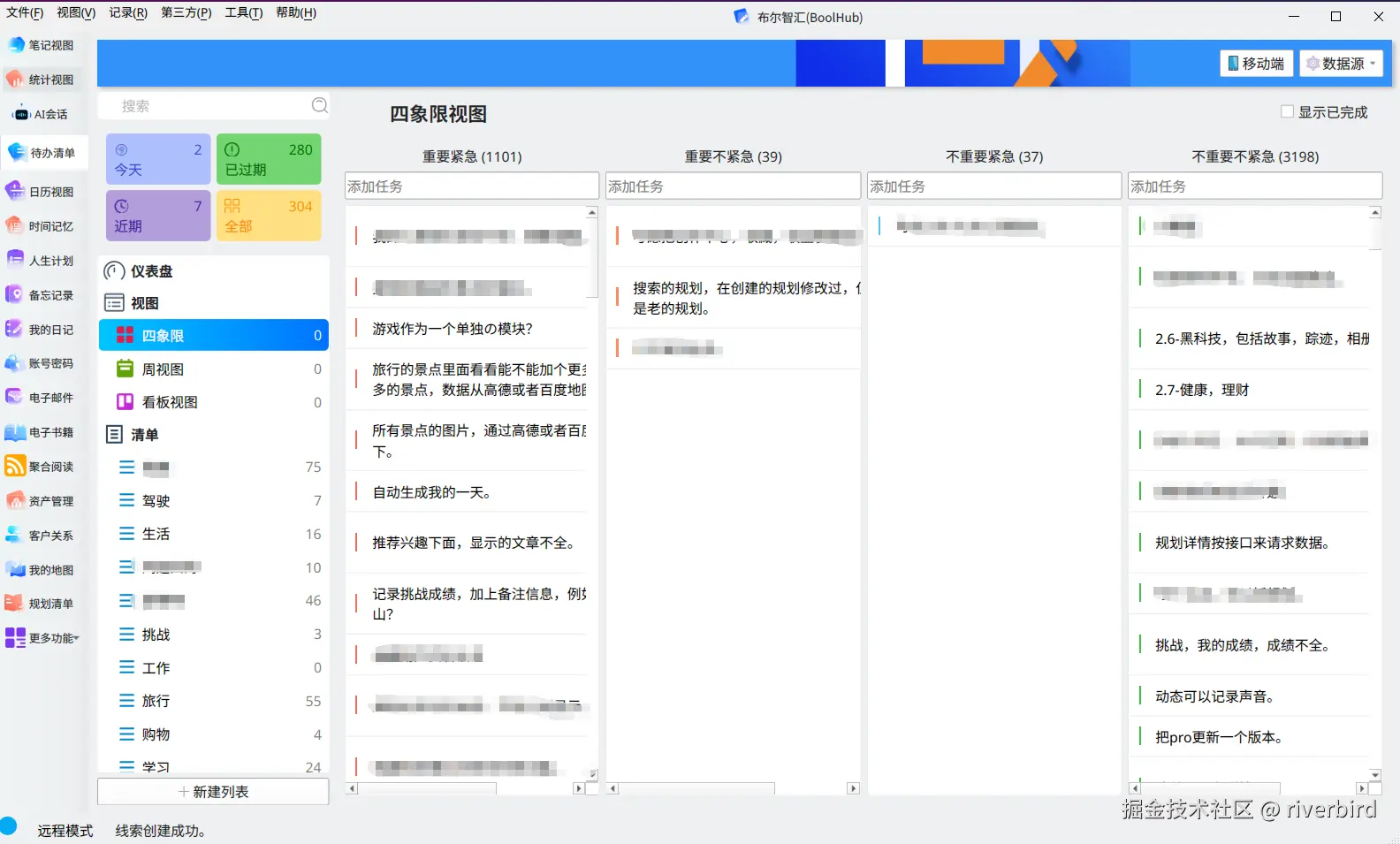Image resolution: width=1400 pixels, height=844 pixels.
Task: Open the 工具(T) menu
Action: coord(244,12)
